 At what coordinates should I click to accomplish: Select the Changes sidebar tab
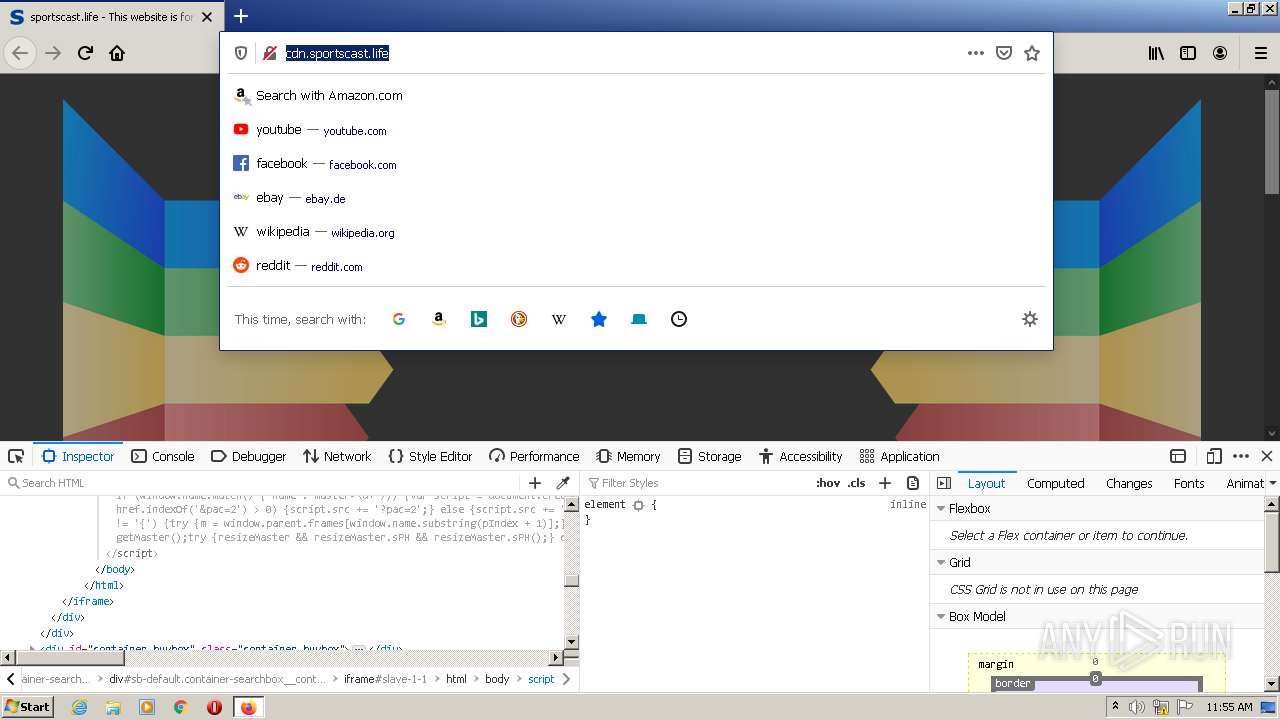(1129, 483)
